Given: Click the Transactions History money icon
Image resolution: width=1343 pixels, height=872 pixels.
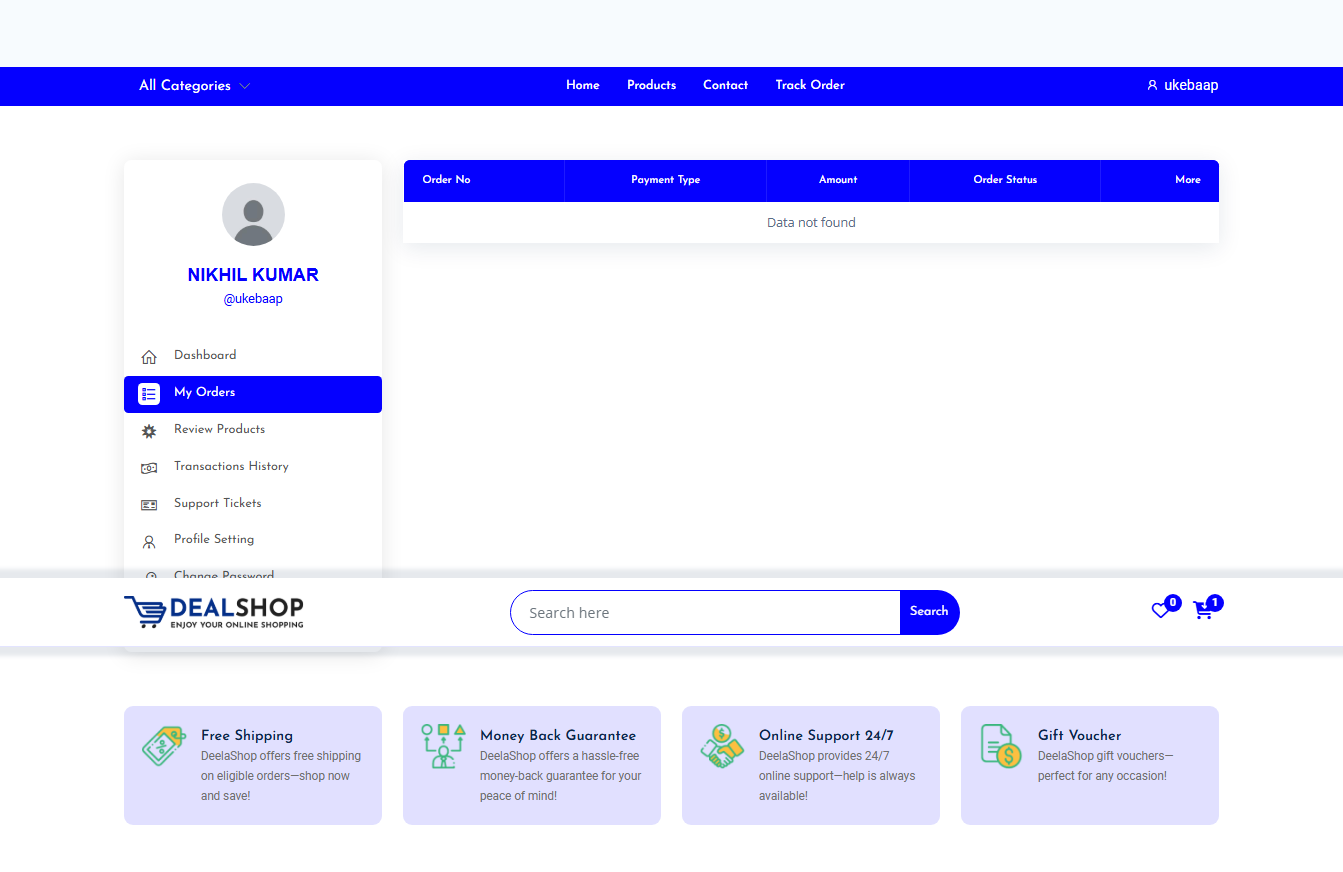Looking at the screenshot, I should [x=149, y=468].
